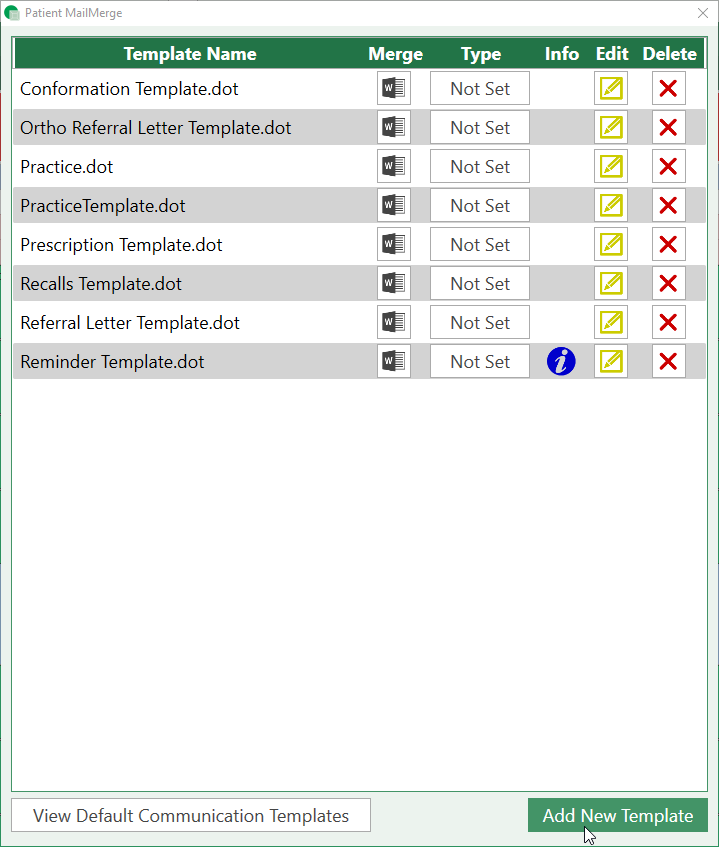Click the Template Name column header

(x=190, y=54)
